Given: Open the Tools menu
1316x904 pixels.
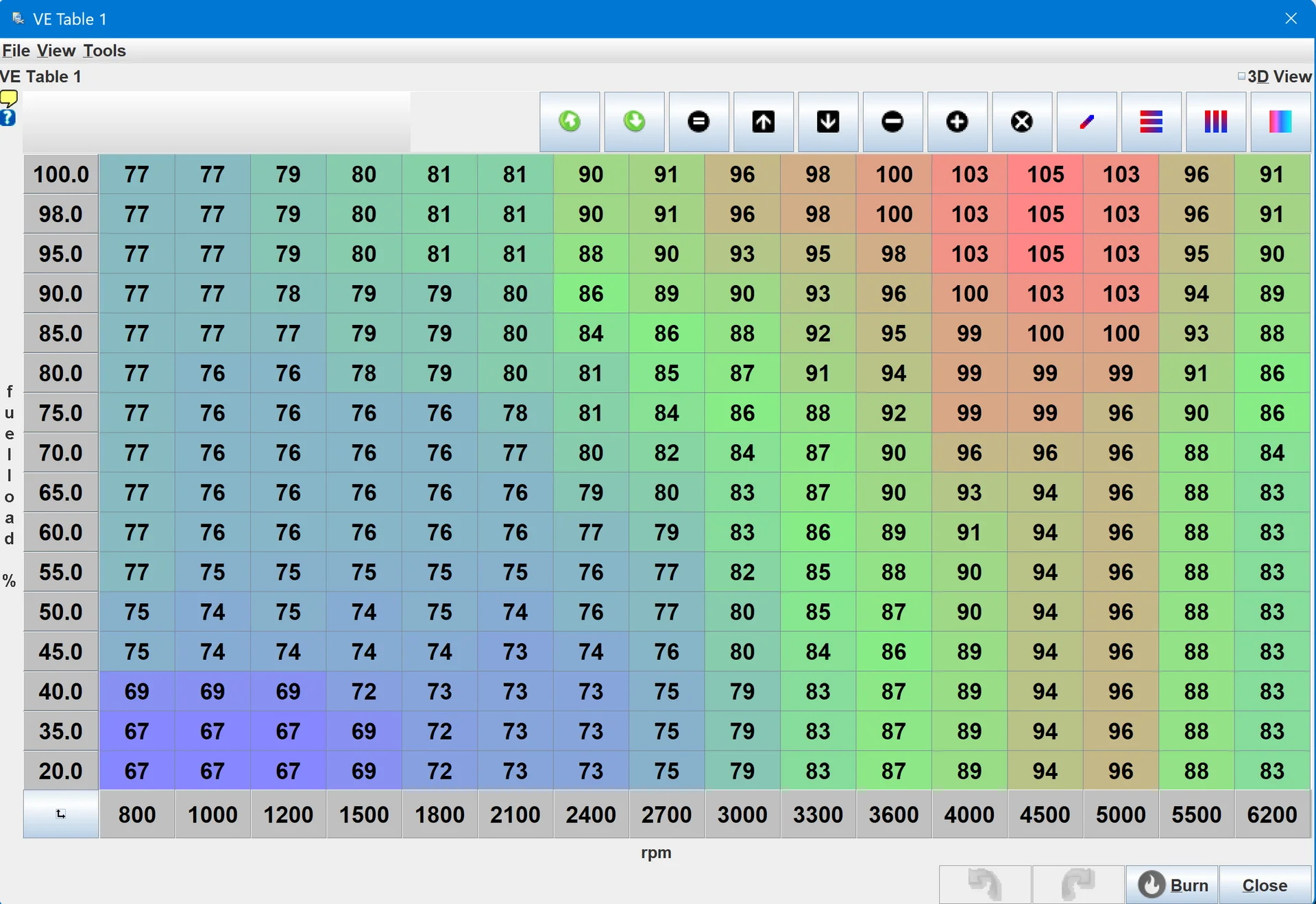Looking at the screenshot, I should (104, 51).
